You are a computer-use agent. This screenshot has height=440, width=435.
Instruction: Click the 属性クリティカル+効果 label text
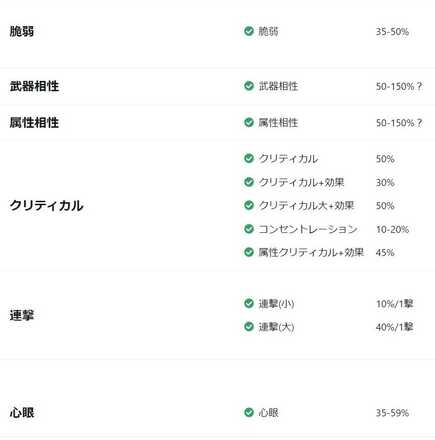coord(311,252)
